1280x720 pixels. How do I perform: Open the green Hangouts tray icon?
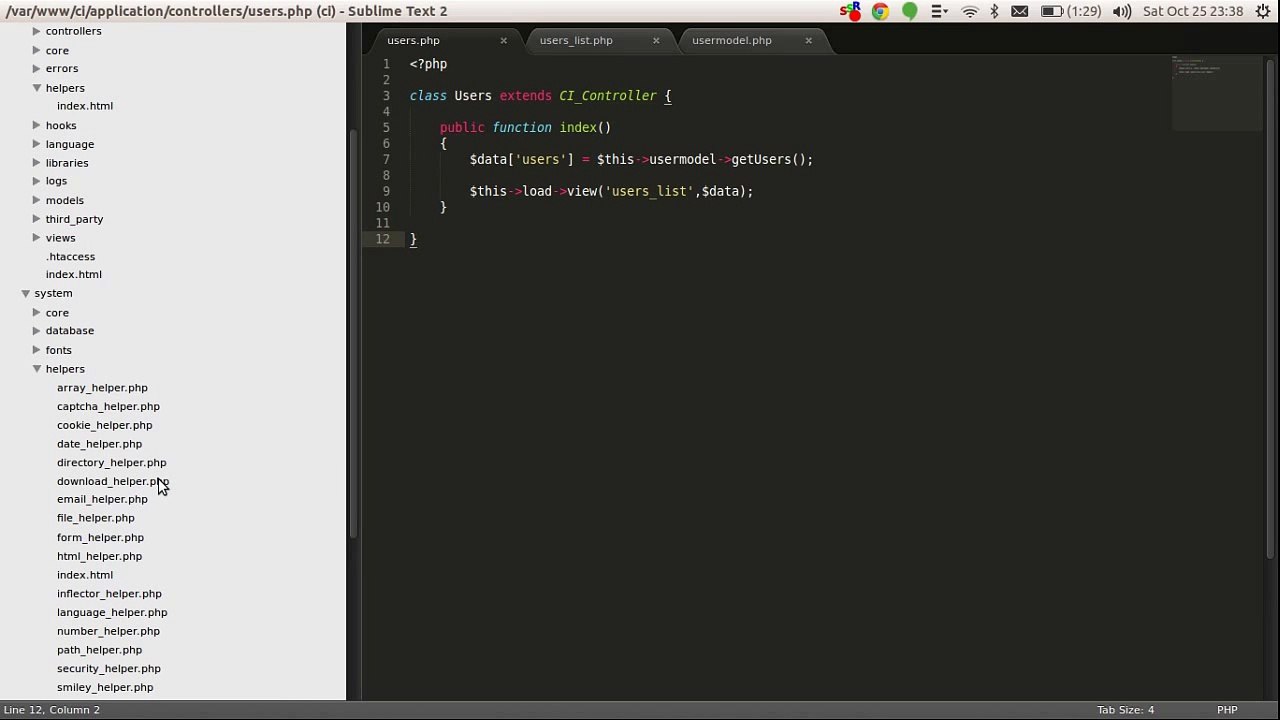(909, 12)
